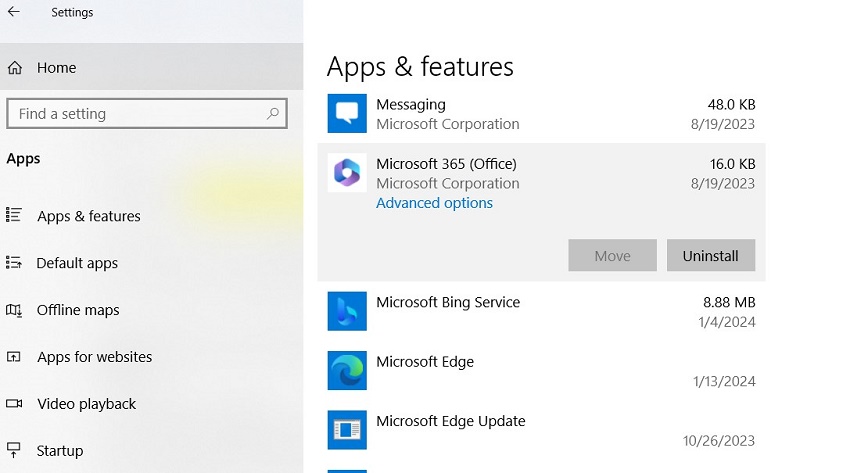Select the Microsoft 365 (Office) entry name
850x473 pixels.
click(446, 164)
